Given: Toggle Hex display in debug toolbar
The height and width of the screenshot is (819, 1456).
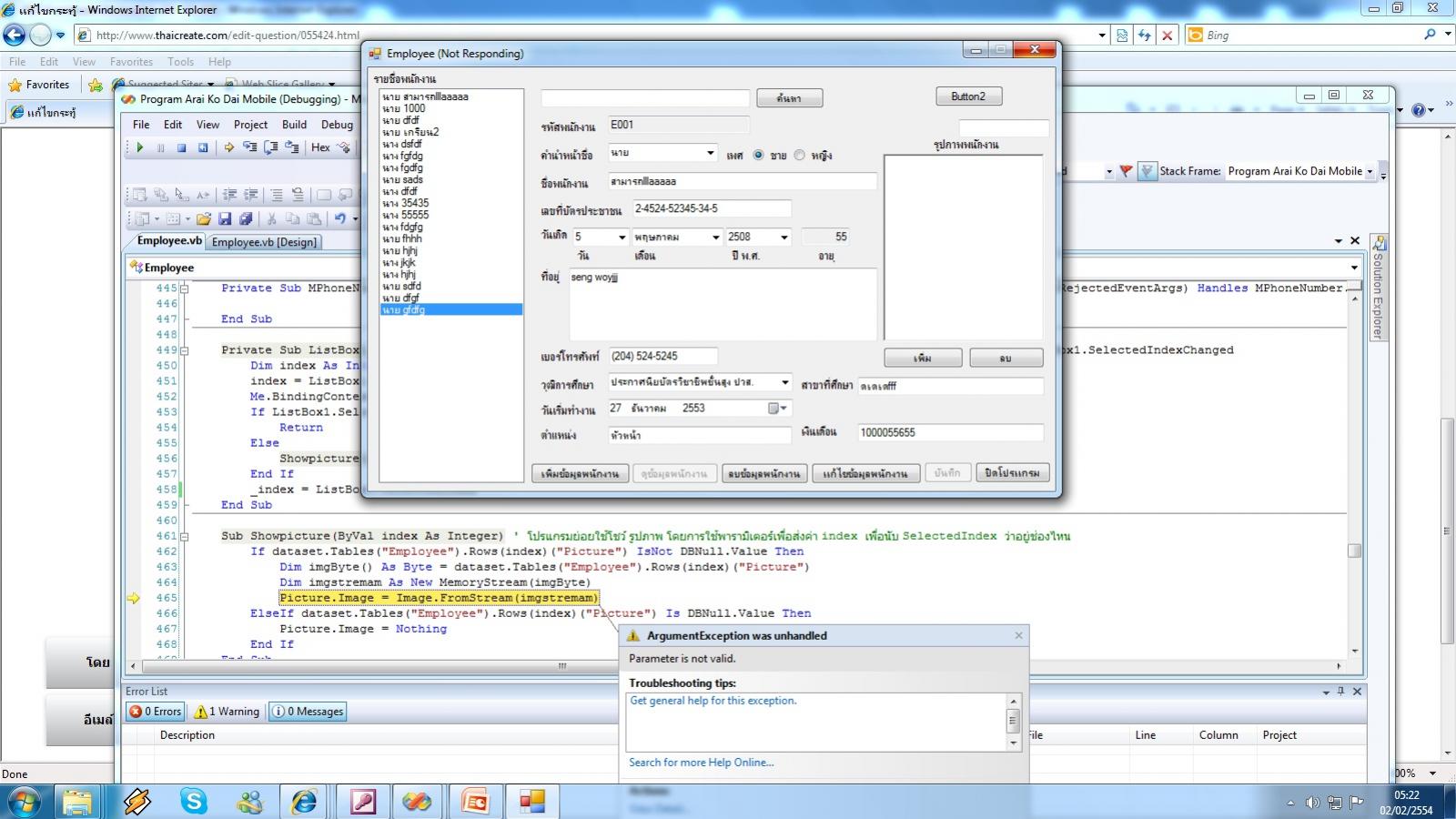Looking at the screenshot, I should [321, 147].
